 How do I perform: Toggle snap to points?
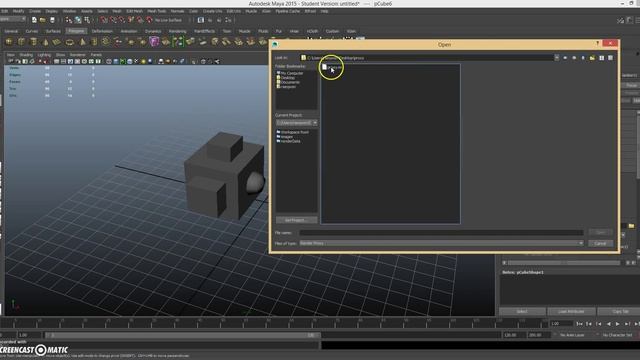122,20
